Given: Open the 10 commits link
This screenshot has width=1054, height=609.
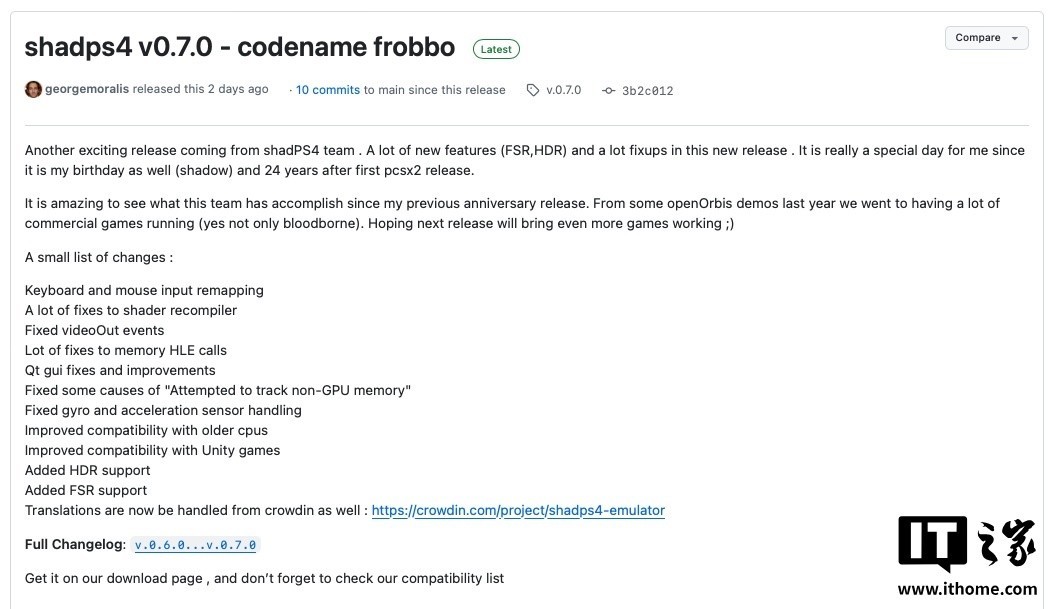Looking at the screenshot, I should tap(328, 90).
